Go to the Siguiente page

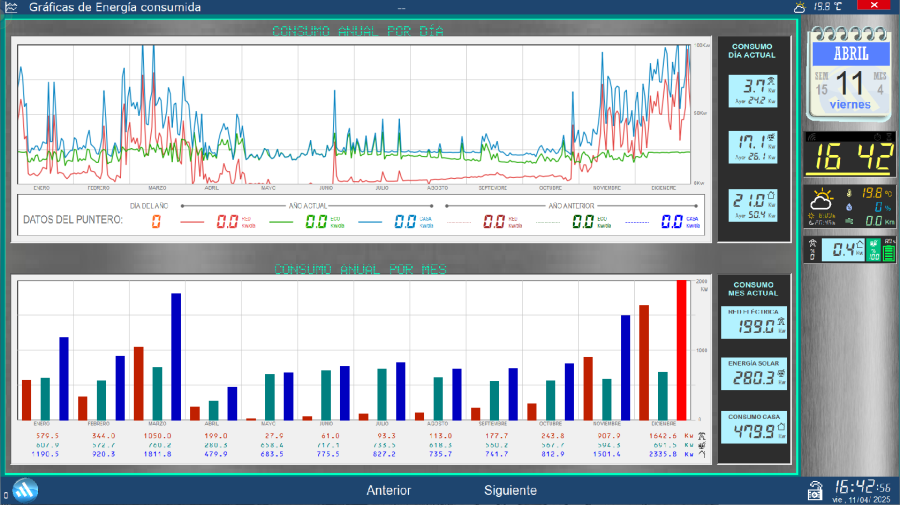(x=510, y=490)
